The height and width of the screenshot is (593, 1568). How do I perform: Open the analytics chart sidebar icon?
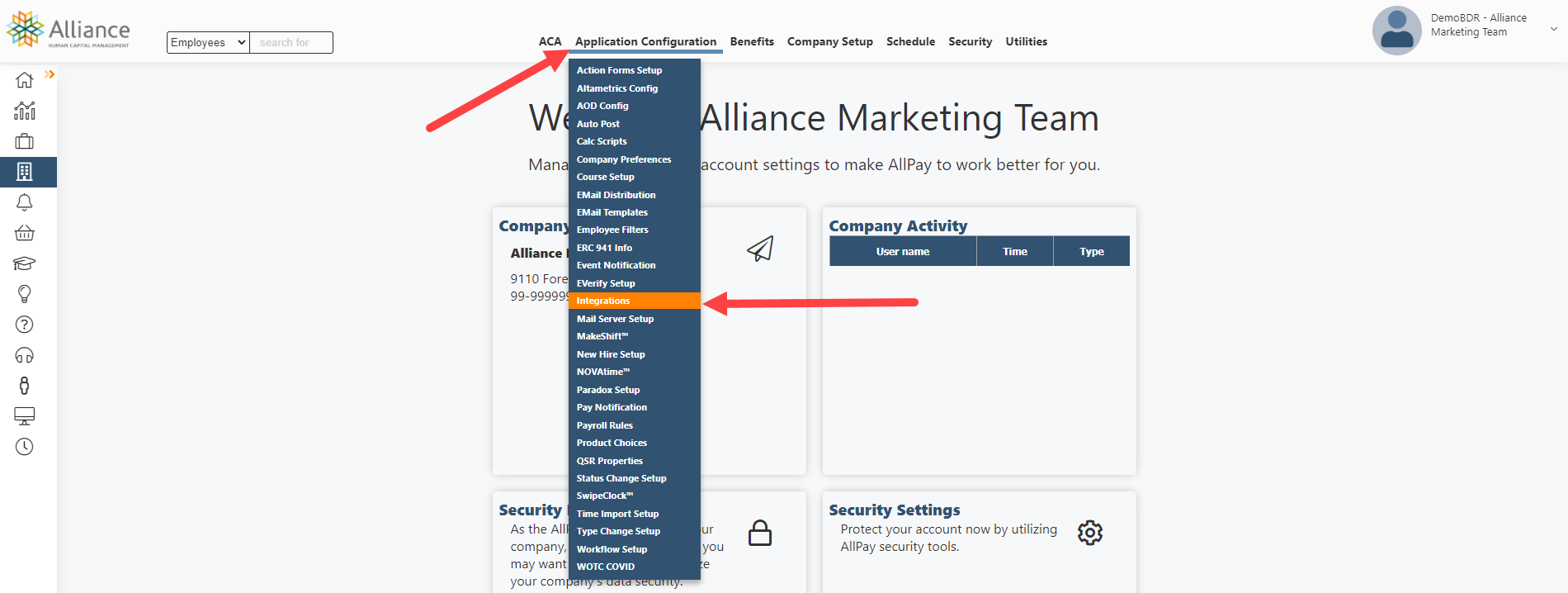[x=25, y=111]
